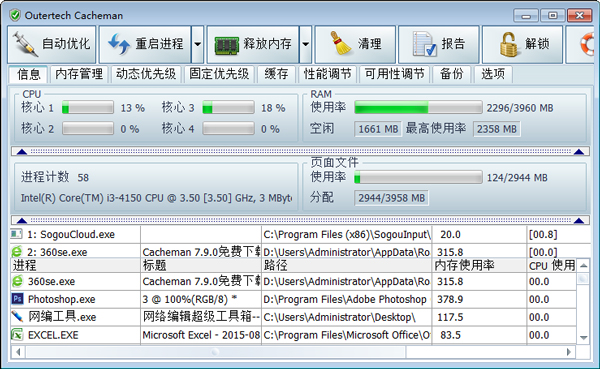Click the process list scroll down arrow
This screenshot has width=600, height=369.
[583, 338]
